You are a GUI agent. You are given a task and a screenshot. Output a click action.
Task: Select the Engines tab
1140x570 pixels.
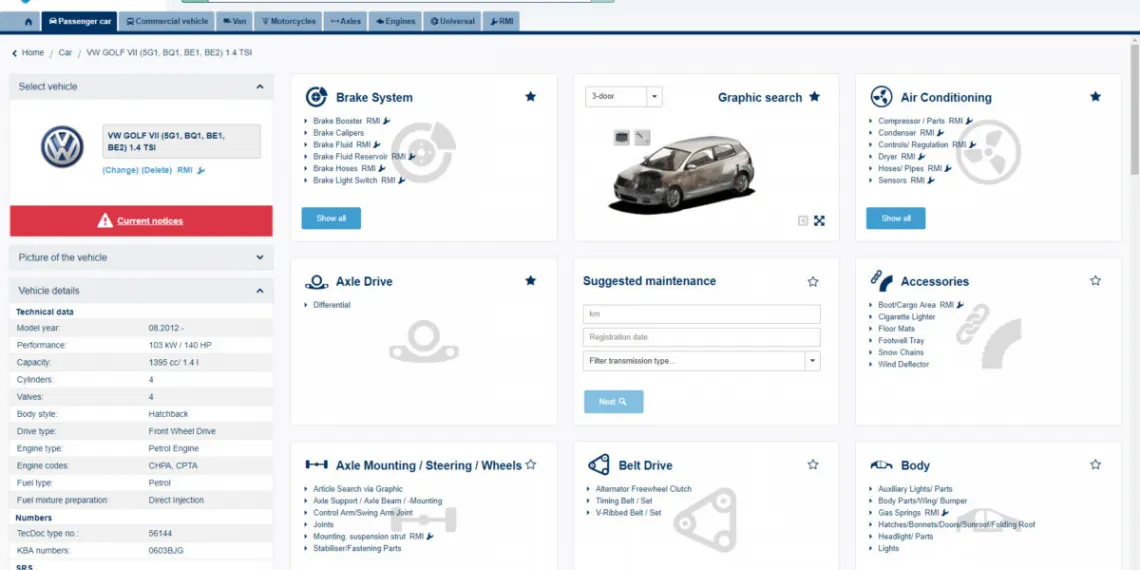point(396,22)
